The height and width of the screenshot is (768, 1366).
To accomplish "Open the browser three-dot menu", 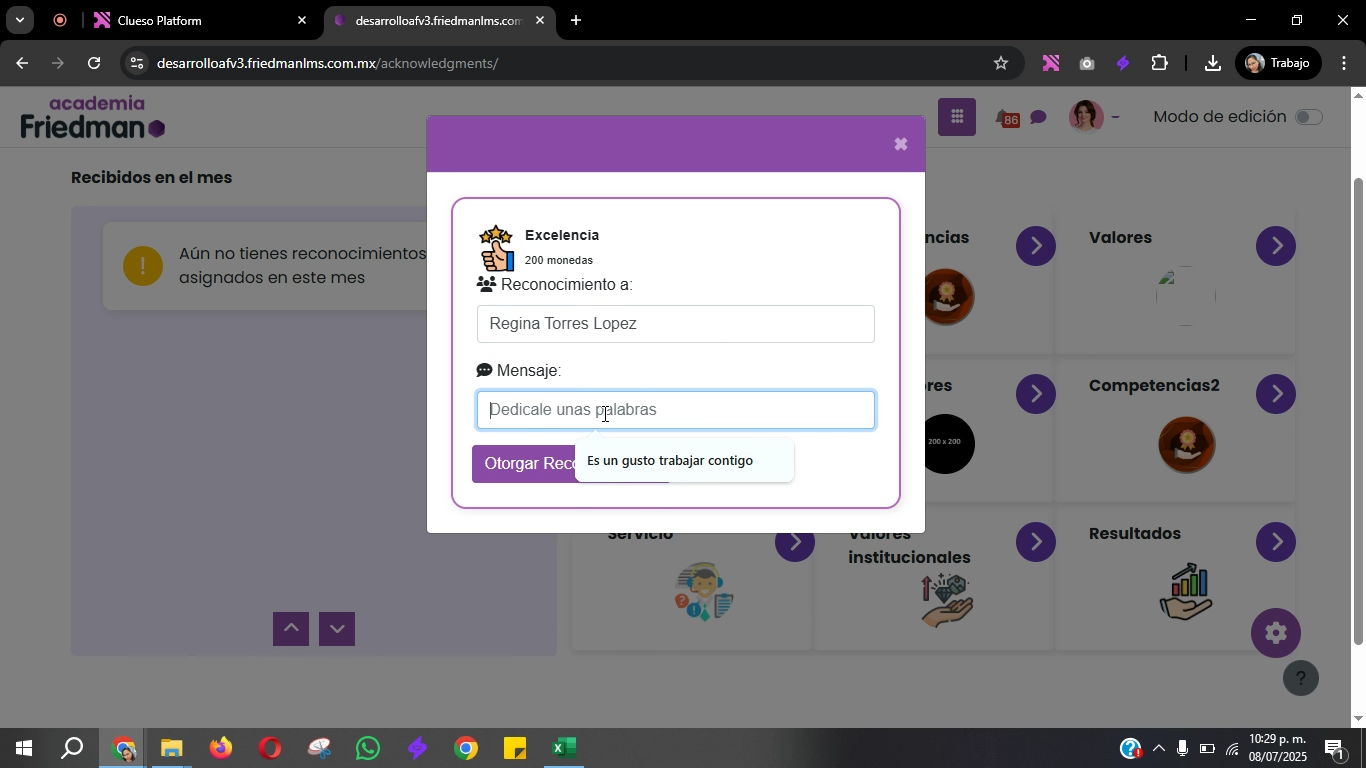I will coord(1342,63).
